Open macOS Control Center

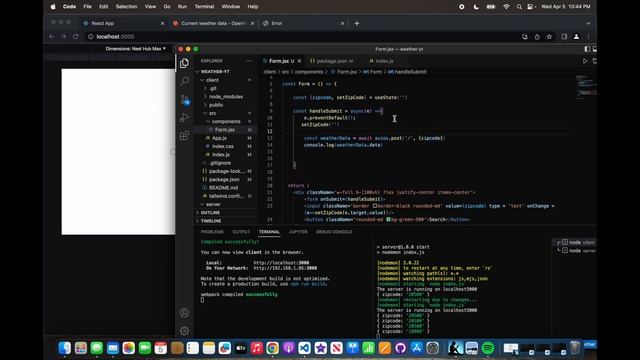(530, 7)
